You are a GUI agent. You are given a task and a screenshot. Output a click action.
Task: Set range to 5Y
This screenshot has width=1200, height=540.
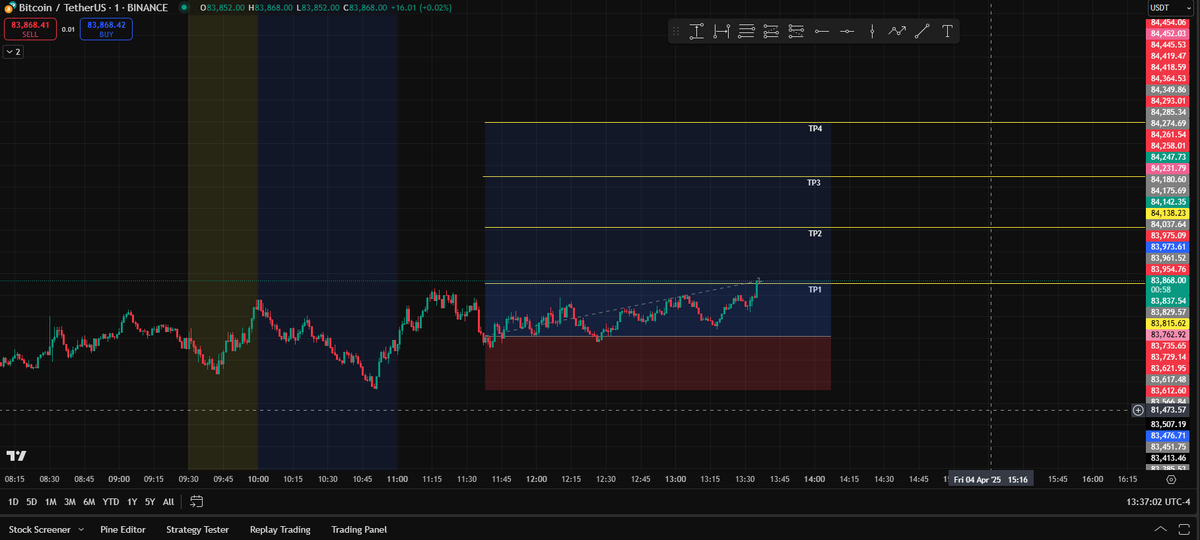click(x=149, y=501)
